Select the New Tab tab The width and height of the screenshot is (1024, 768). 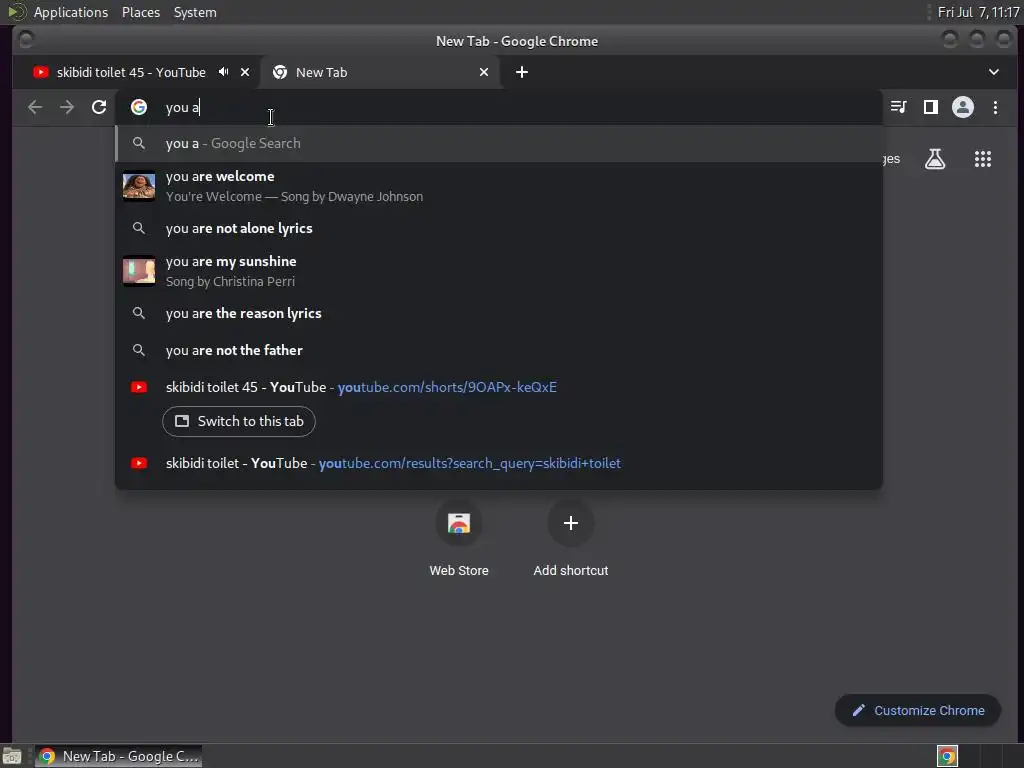pos(380,72)
